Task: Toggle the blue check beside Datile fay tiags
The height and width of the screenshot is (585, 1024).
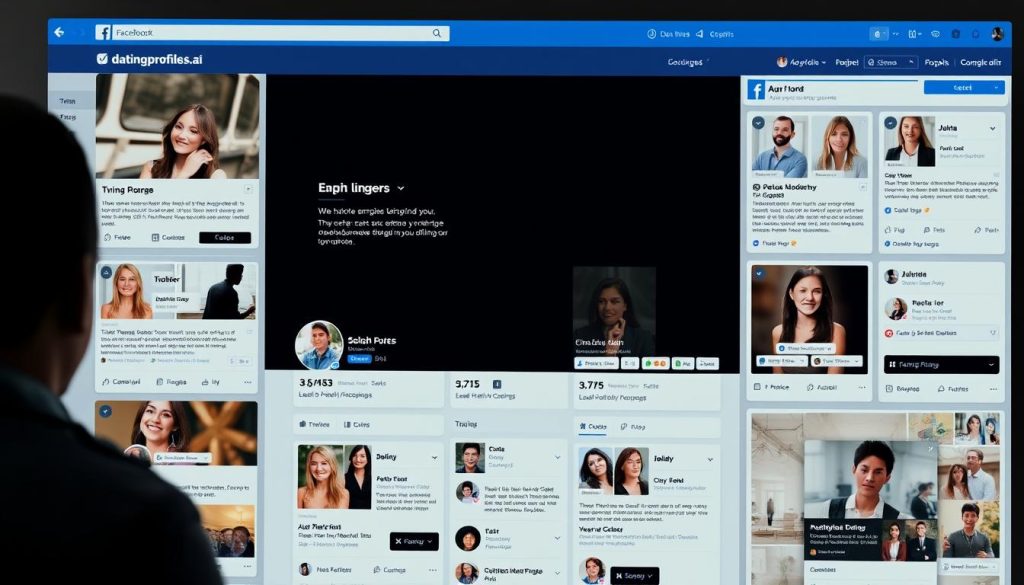Action: 887,244
